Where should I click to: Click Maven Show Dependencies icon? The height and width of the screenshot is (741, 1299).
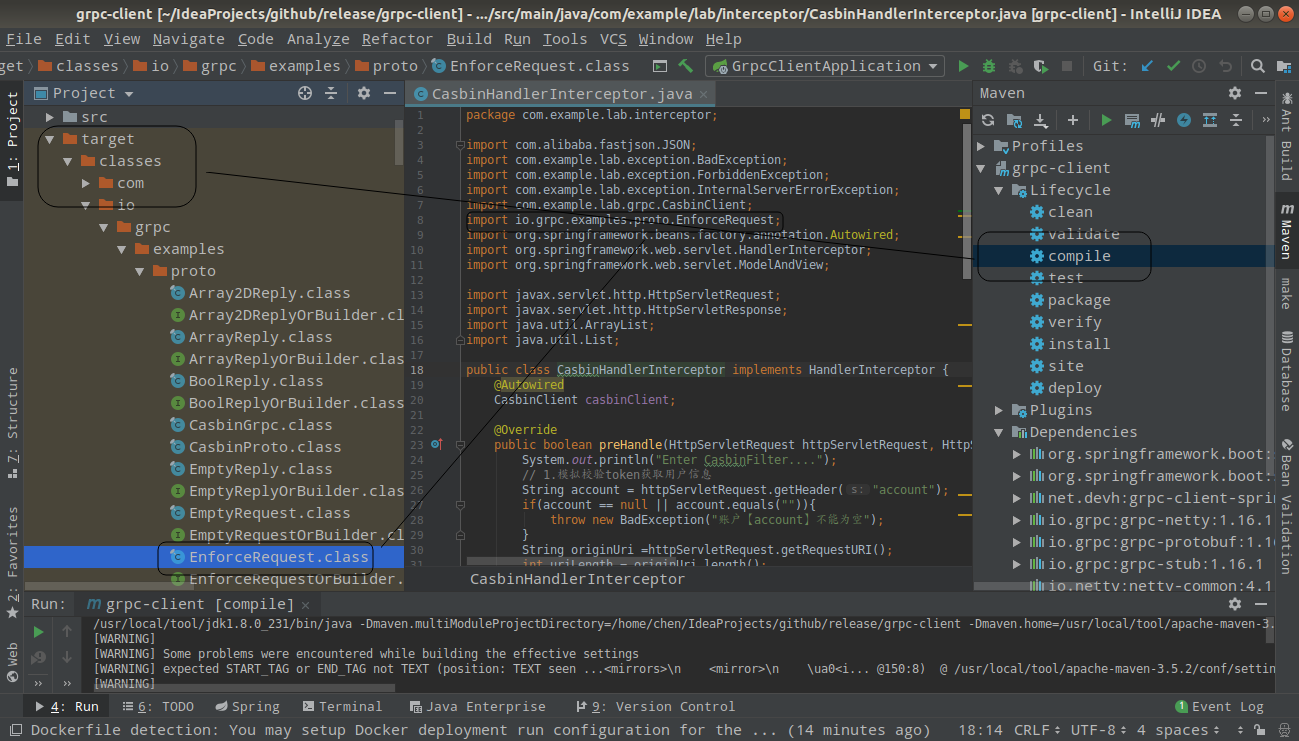[x=1210, y=120]
